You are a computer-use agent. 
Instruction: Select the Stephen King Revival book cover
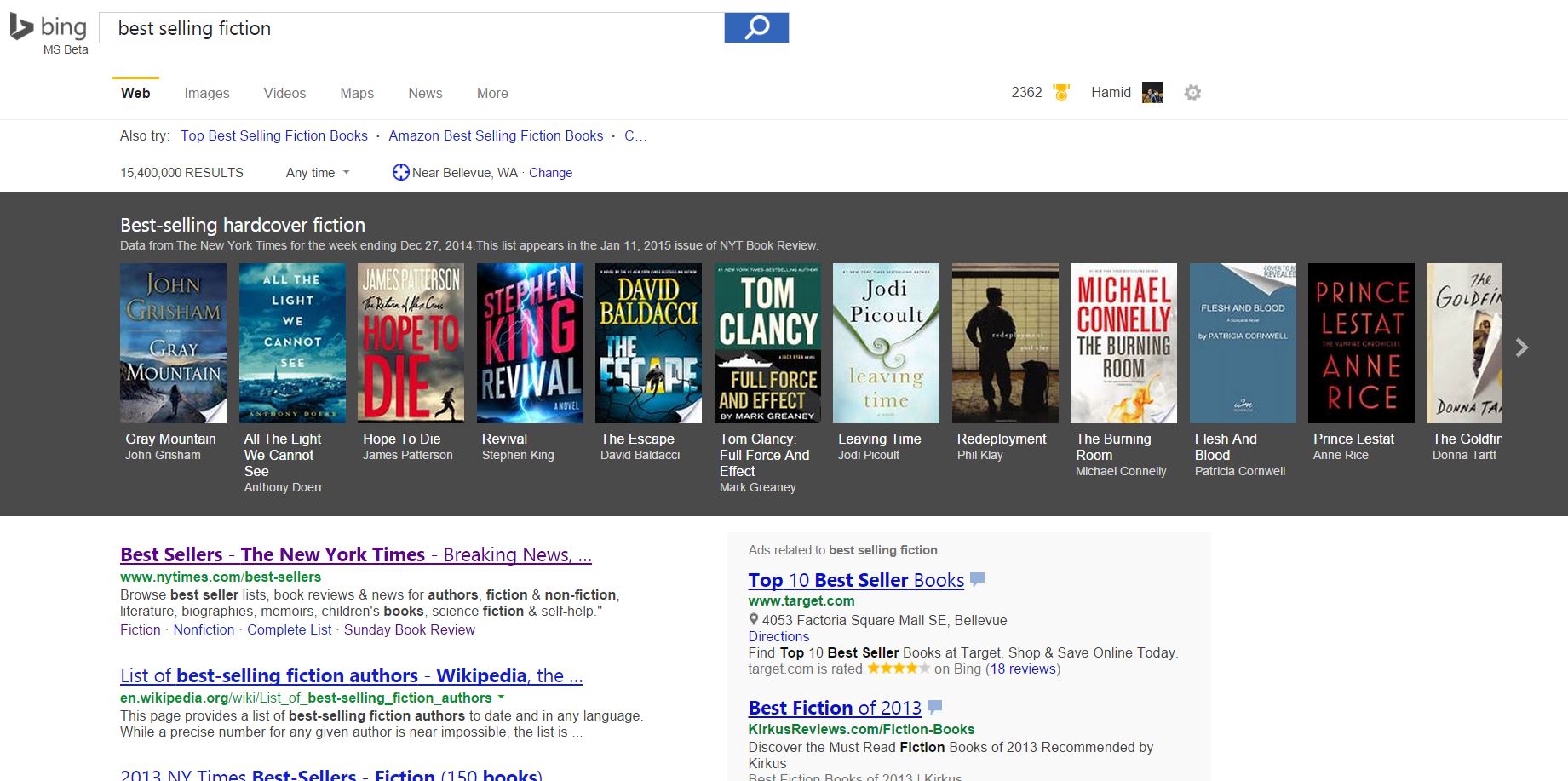[530, 342]
